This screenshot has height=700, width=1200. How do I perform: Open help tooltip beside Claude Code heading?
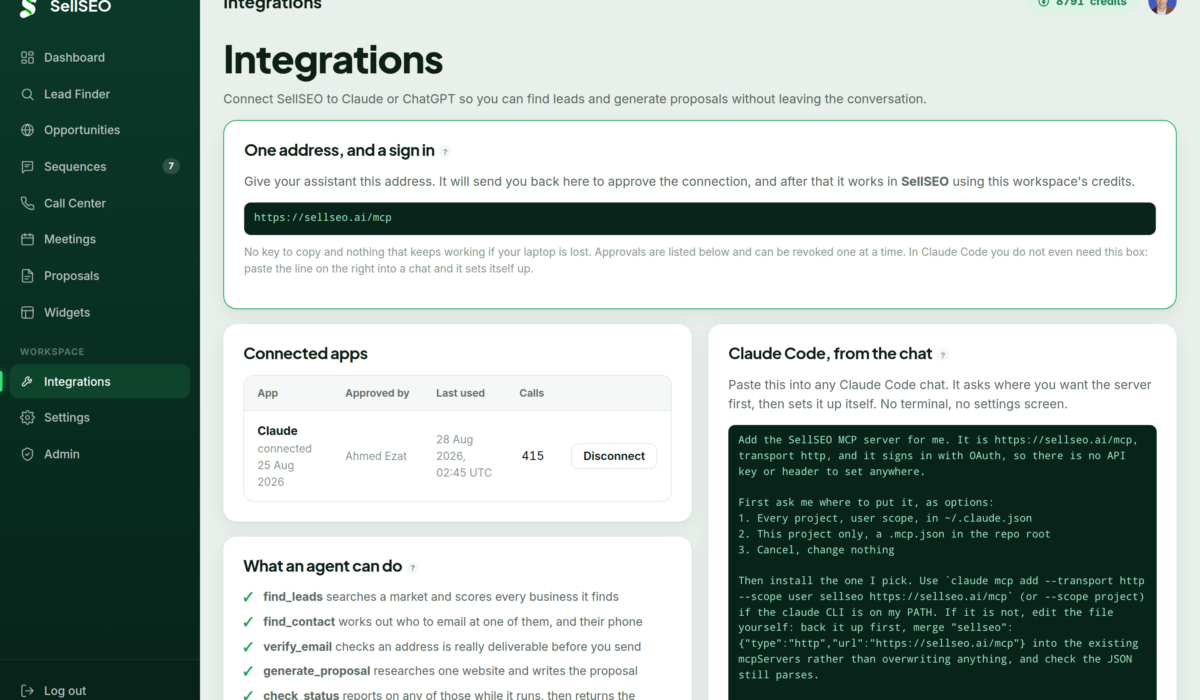pyautogui.click(x=942, y=355)
